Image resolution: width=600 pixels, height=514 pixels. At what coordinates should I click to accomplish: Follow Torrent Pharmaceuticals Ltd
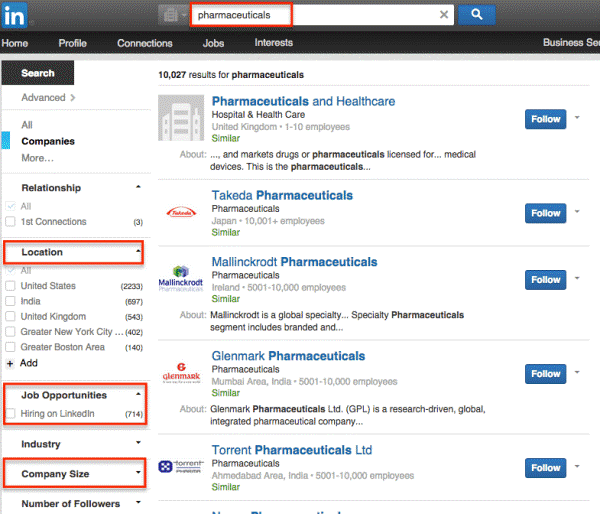545,468
